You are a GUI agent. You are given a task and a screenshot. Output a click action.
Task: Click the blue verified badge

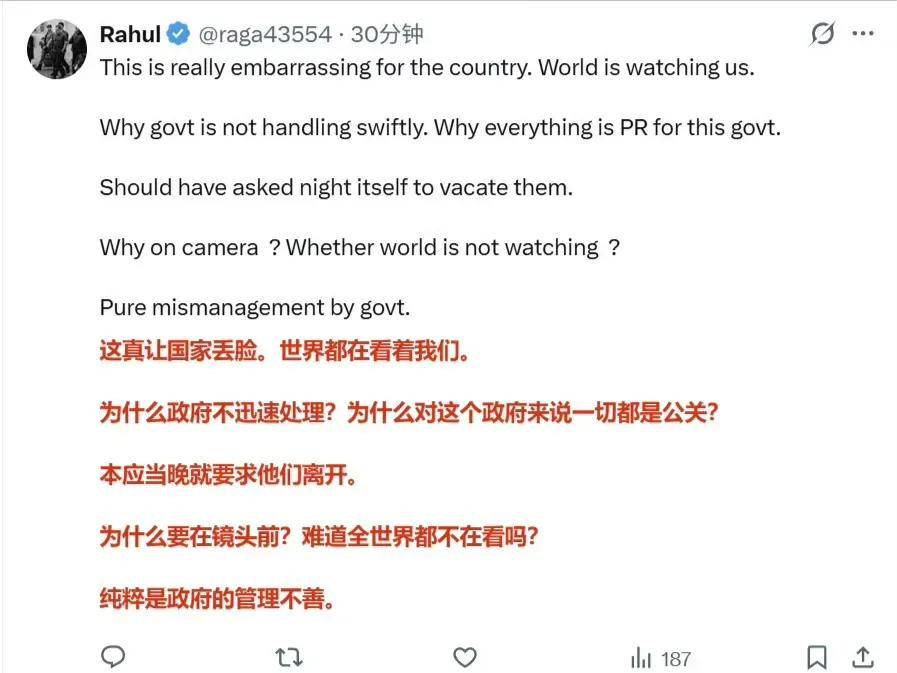pos(178,34)
